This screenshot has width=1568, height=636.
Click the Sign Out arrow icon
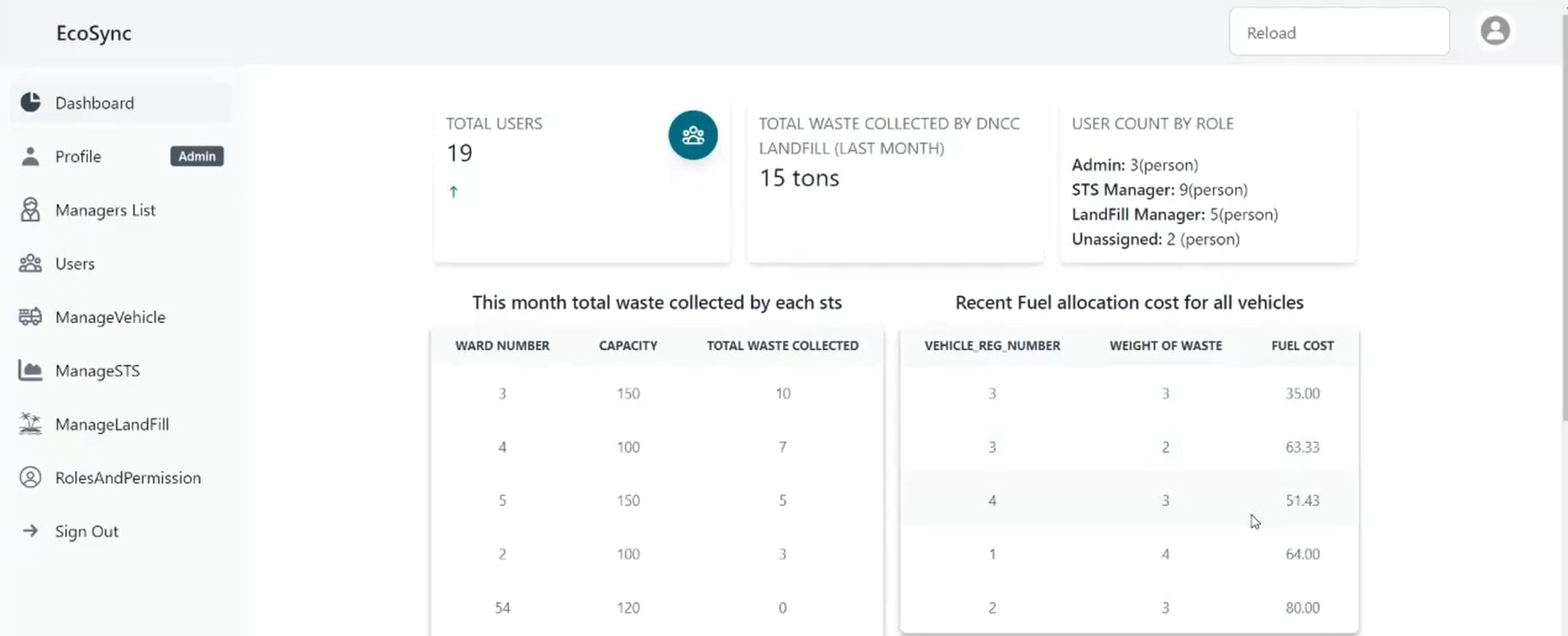pyautogui.click(x=30, y=531)
